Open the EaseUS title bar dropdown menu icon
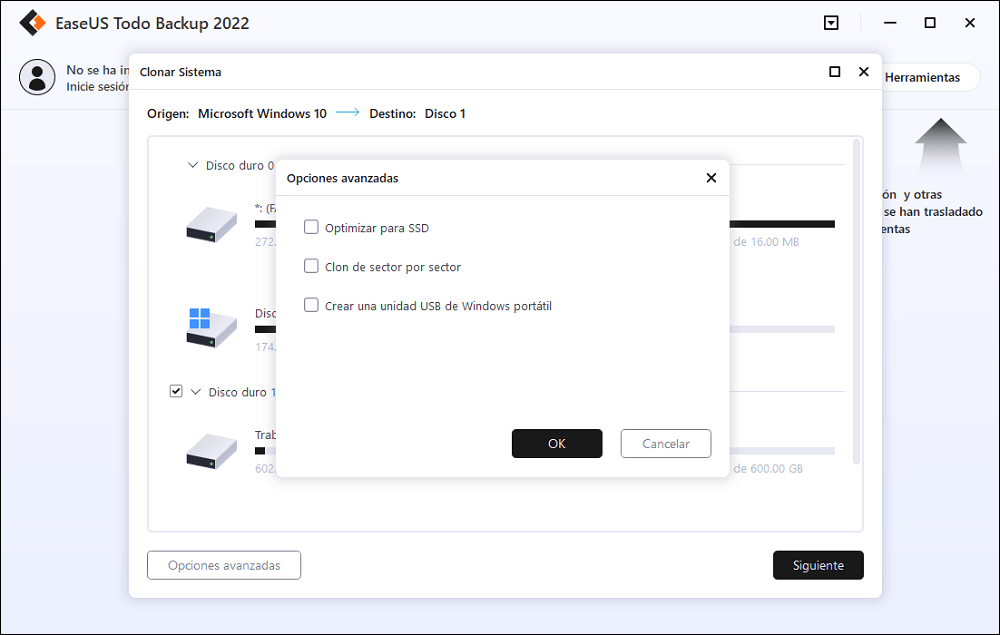This screenshot has height=635, width=1000. pyautogui.click(x=831, y=23)
